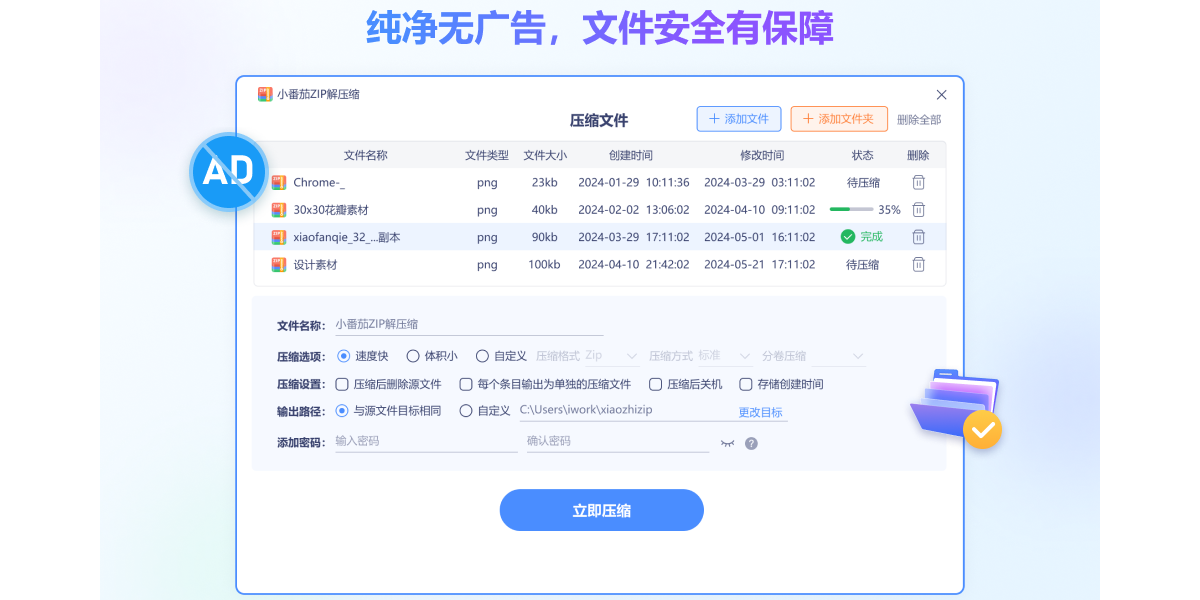This screenshot has width=1200, height=600.
Task: Enable 压缩后关机 checkbox
Action: [656, 384]
